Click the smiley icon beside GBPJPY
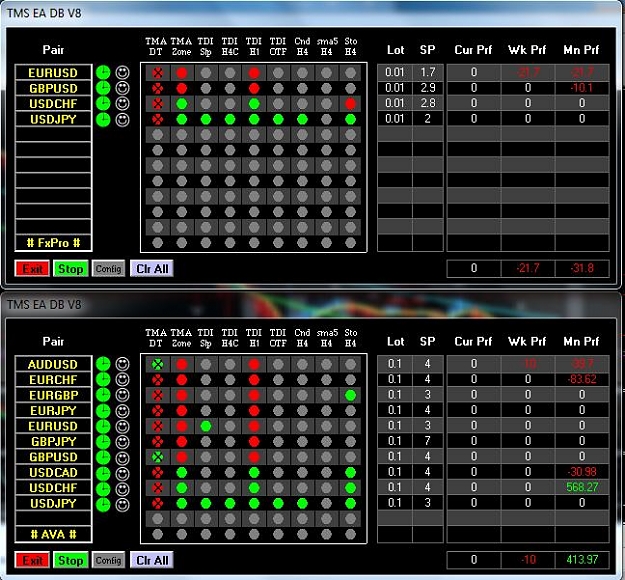Image resolution: width=625 pixels, height=580 pixels. (x=122, y=442)
